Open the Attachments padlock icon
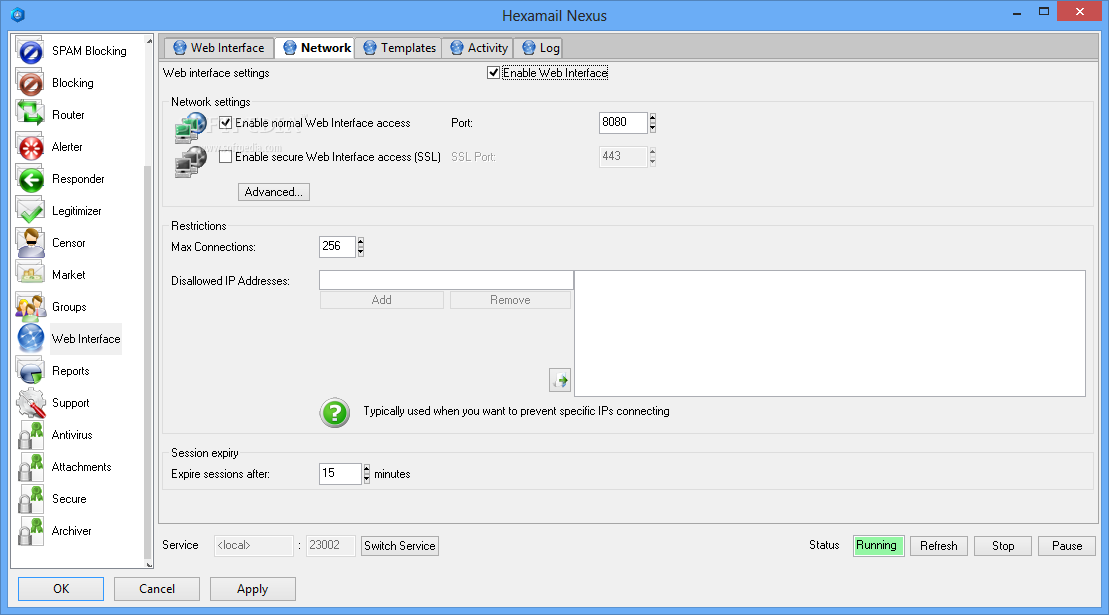 click(x=30, y=467)
